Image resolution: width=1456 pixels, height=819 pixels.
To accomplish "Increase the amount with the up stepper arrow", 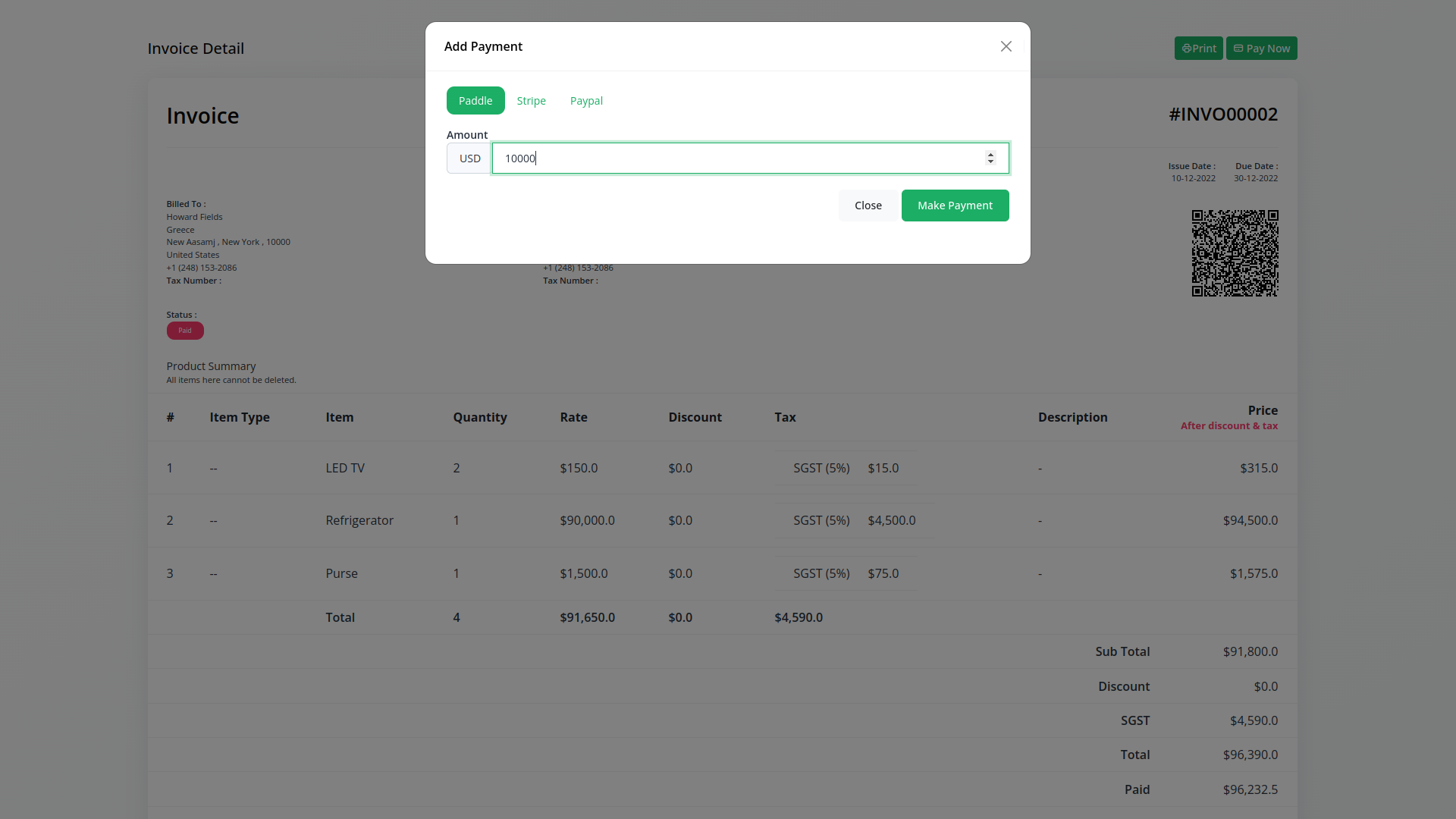I will [x=990, y=154].
